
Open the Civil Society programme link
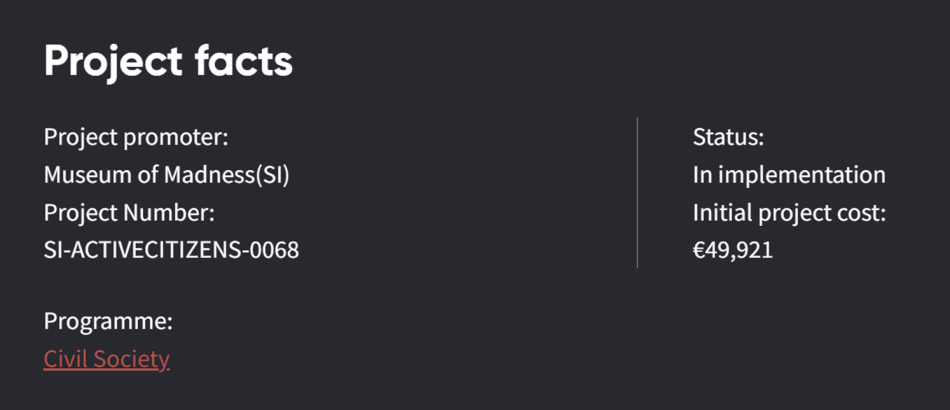tap(106, 359)
